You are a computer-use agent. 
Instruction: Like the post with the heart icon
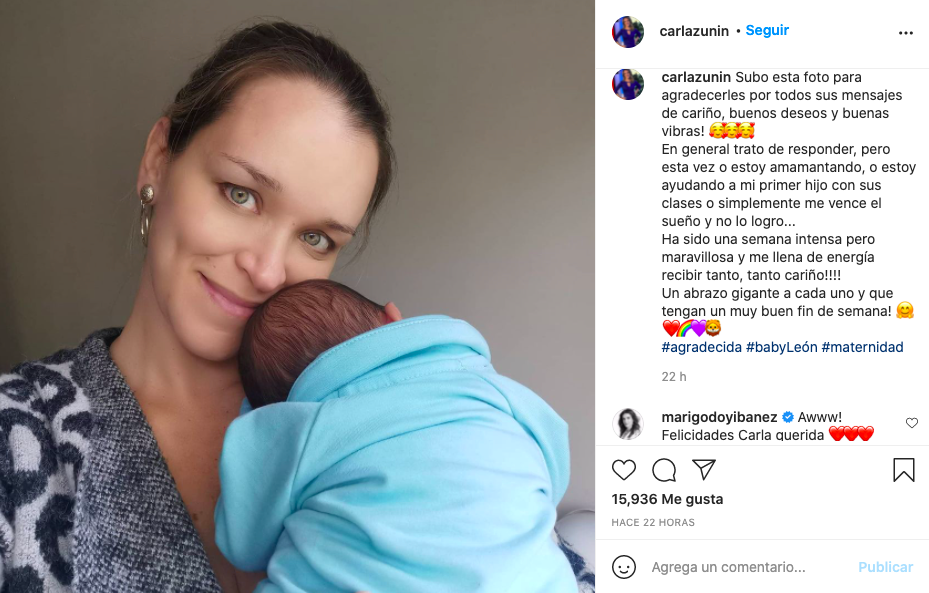(623, 470)
